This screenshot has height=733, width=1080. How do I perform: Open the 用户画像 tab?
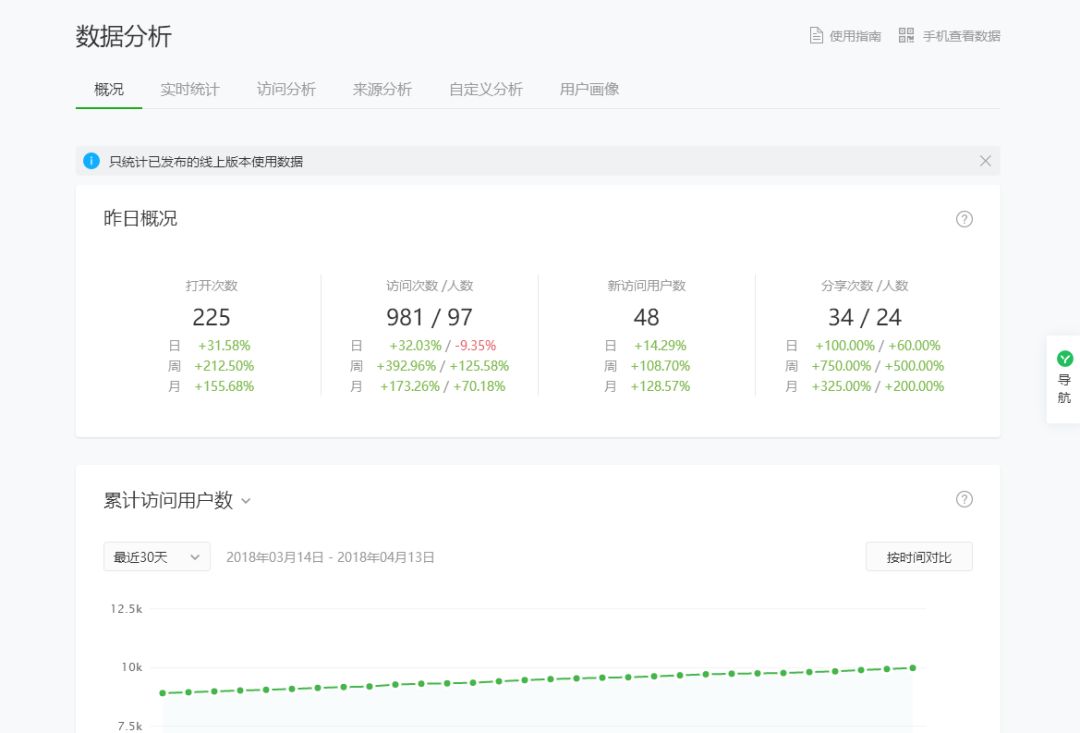[x=588, y=88]
